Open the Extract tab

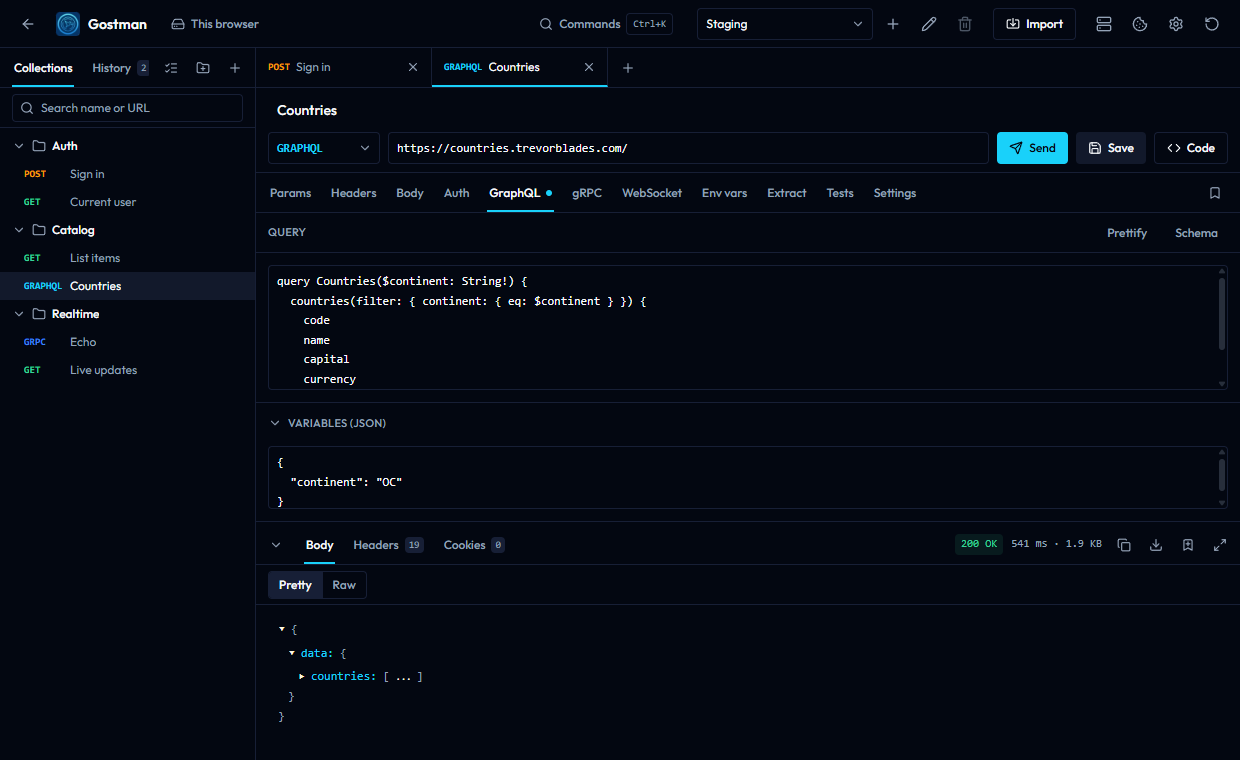[787, 193]
